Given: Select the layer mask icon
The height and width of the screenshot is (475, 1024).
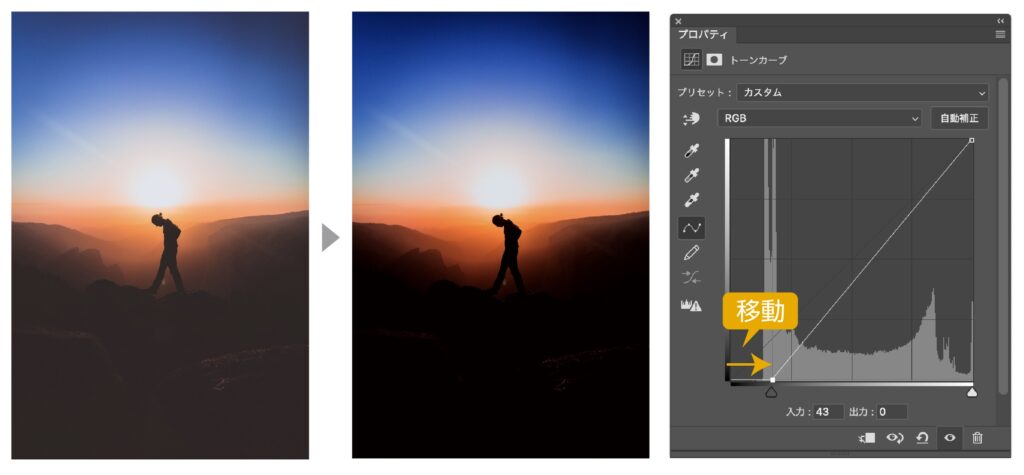Looking at the screenshot, I should [x=714, y=59].
